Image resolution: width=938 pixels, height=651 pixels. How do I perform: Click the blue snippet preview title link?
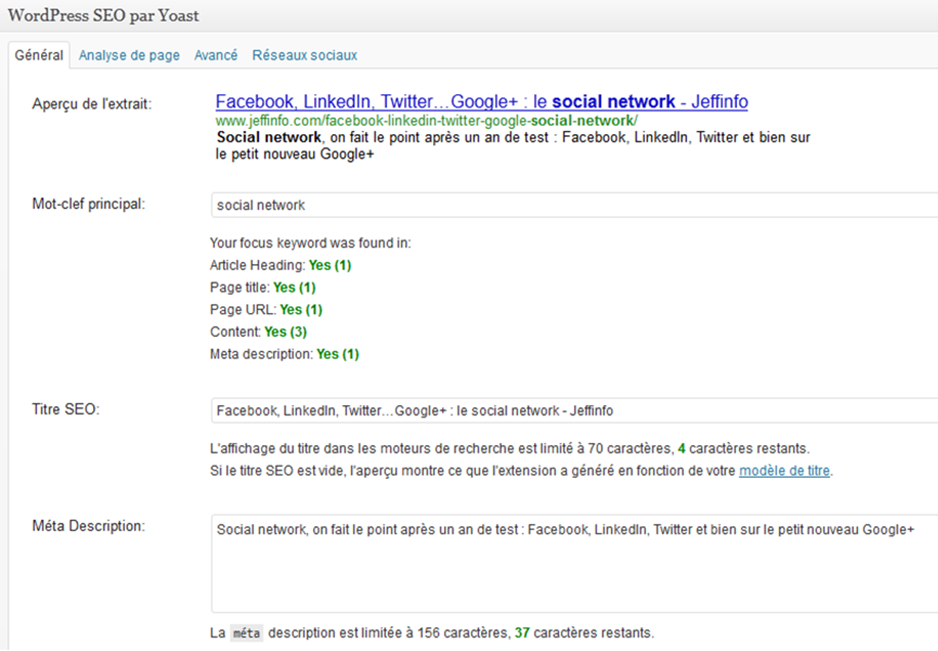(481, 102)
